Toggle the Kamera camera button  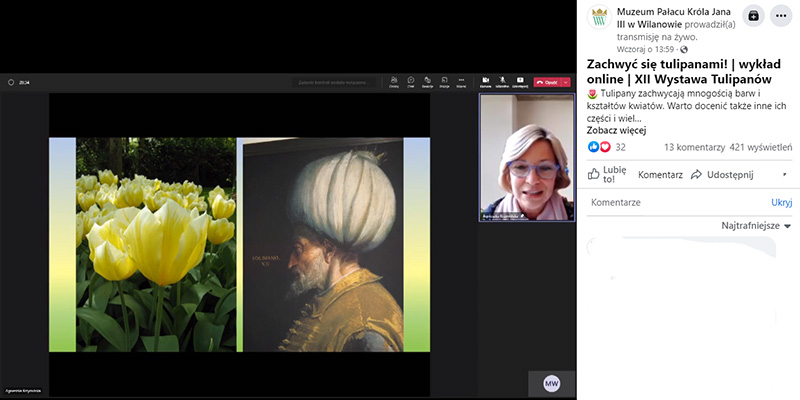(x=486, y=82)
